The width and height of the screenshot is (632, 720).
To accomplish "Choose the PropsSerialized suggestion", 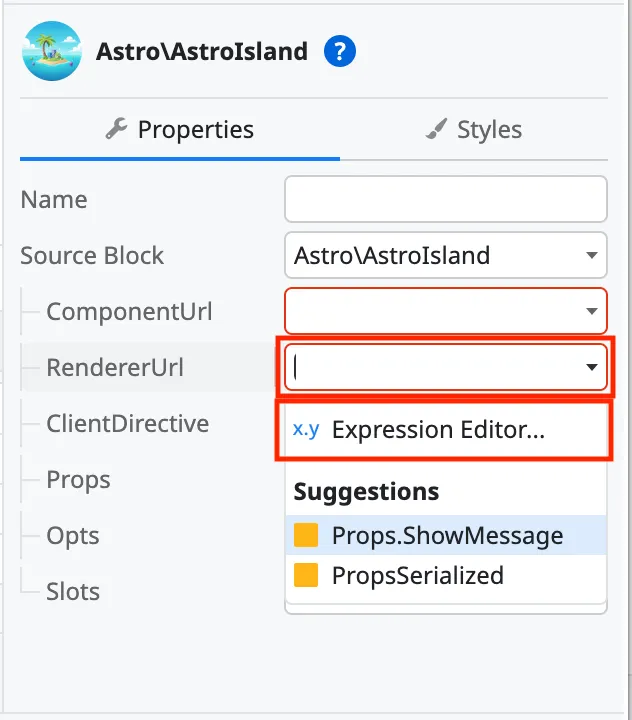I will [417, 576].
